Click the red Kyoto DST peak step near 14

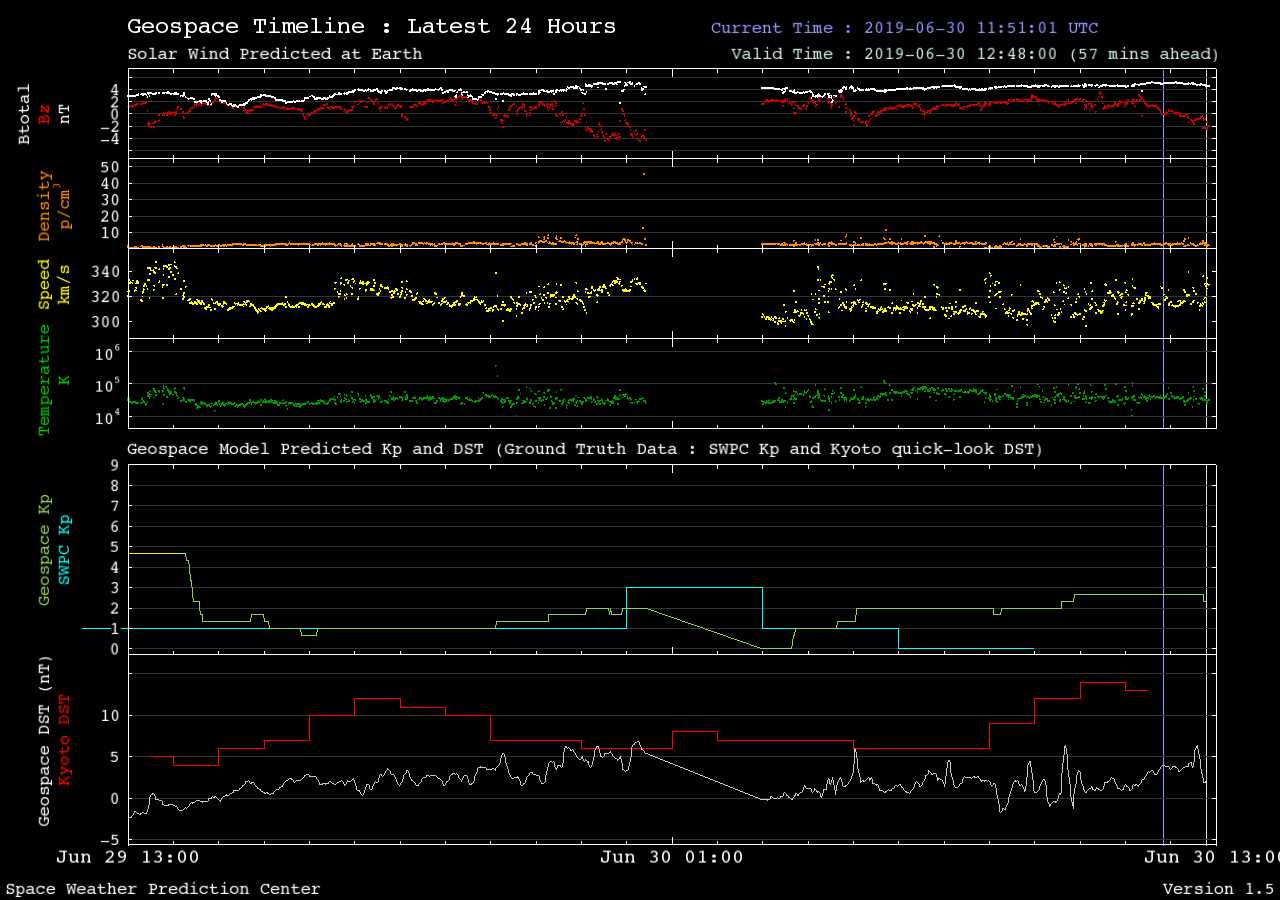(1103, 682)
